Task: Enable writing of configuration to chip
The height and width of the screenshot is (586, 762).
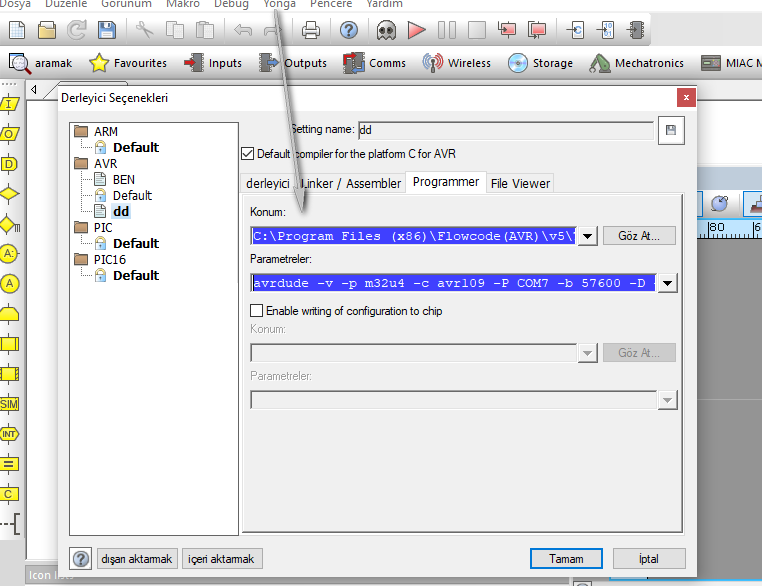Action: pos(256,310)
